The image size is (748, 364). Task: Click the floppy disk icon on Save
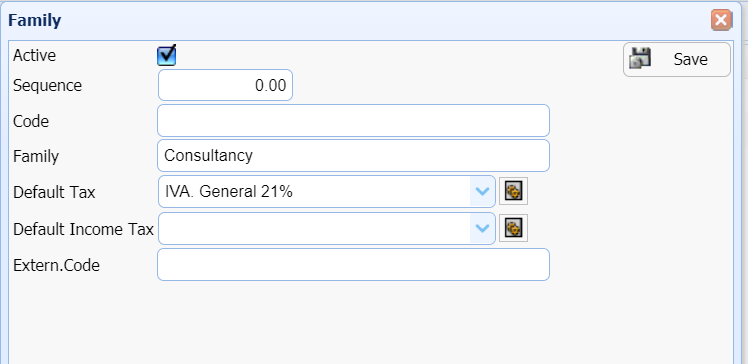coord(640,58)
